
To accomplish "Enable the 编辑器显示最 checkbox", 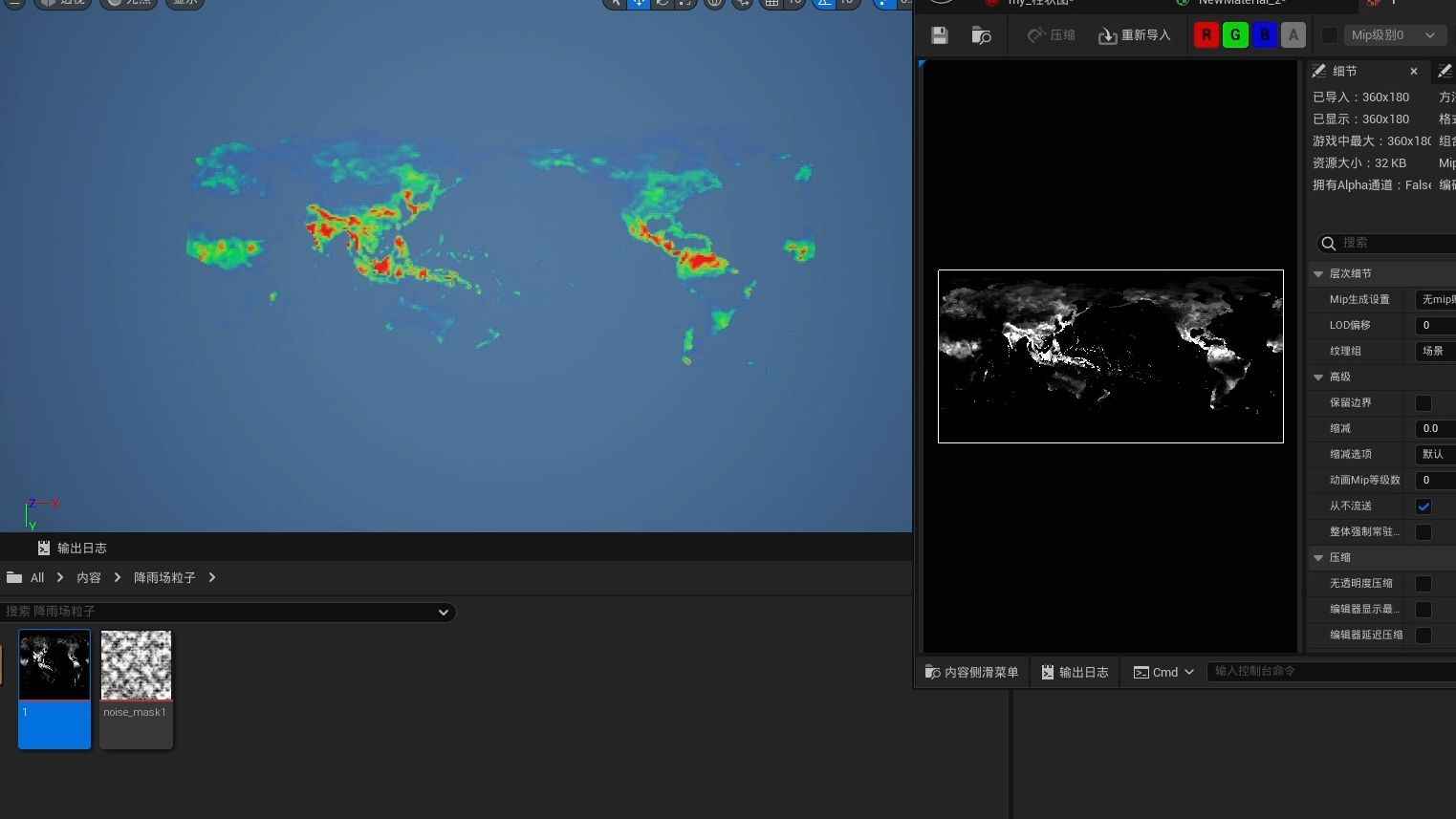I will (1423, 610).
